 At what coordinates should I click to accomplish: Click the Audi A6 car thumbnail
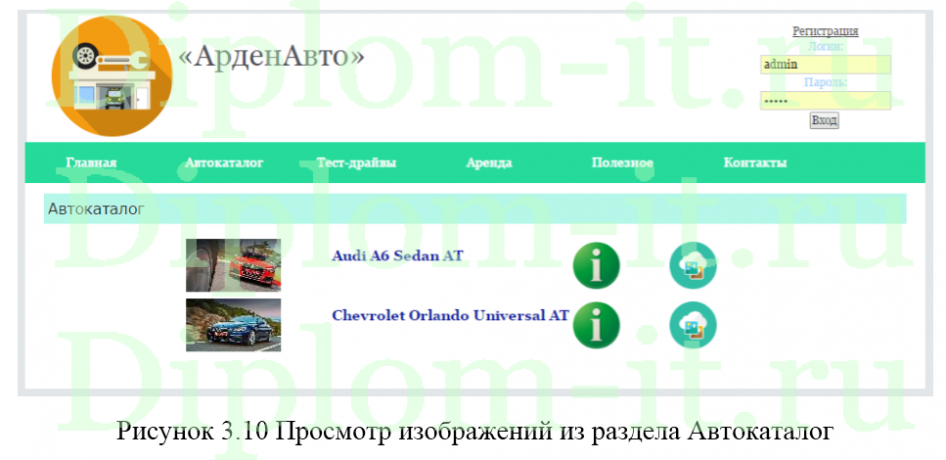pyautogui.click(x=233, y=265)
